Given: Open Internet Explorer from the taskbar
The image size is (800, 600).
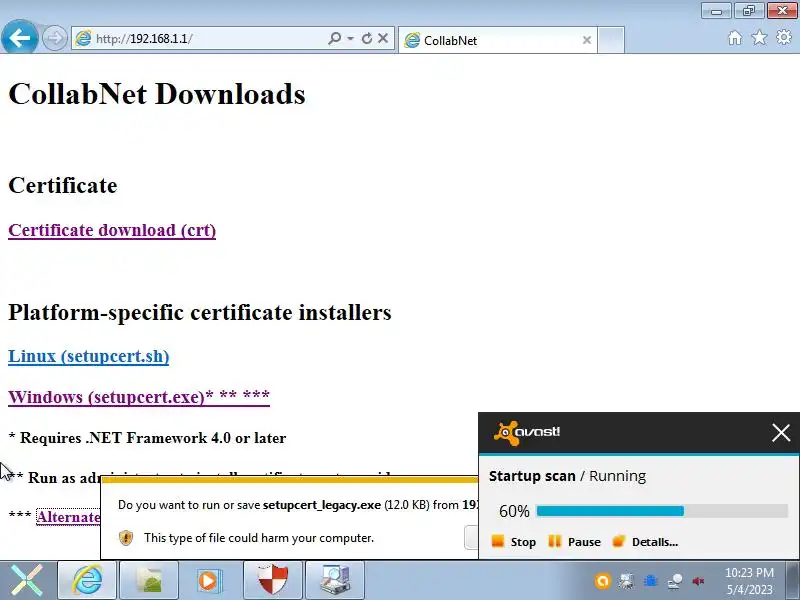Looking at the screenshot, I should click(x=87, y=580).
